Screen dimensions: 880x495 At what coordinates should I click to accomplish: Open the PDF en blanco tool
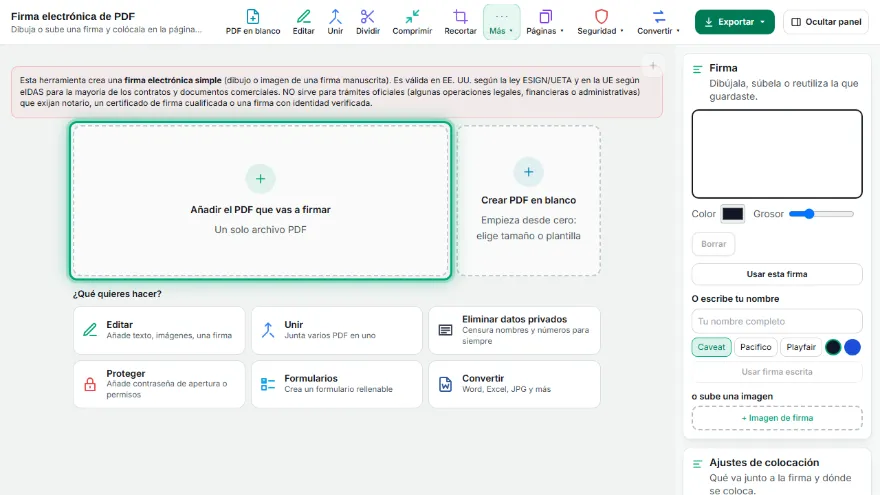[x=253, y=22]
